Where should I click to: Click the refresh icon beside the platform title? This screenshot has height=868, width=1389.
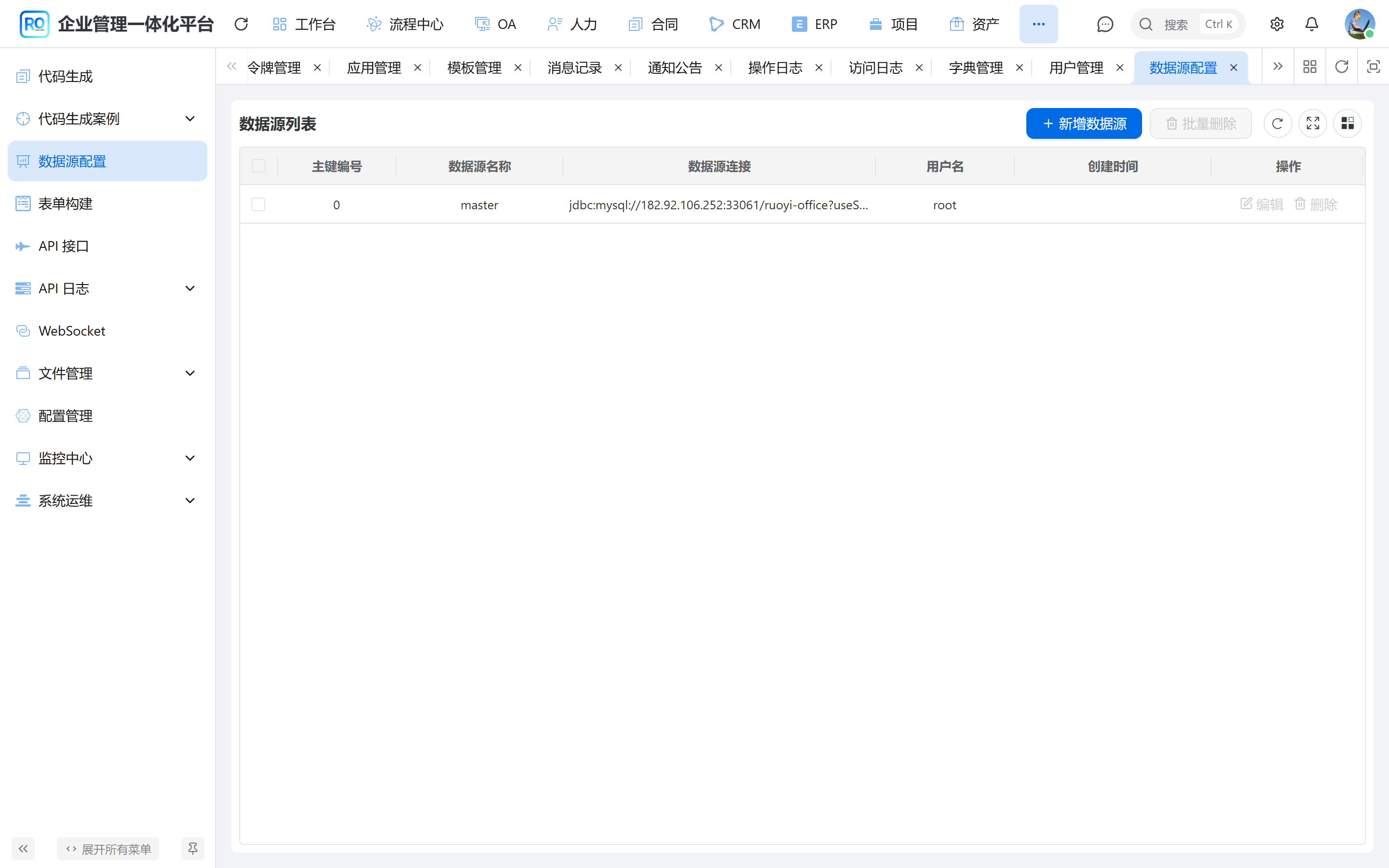[x=241, y=24]
